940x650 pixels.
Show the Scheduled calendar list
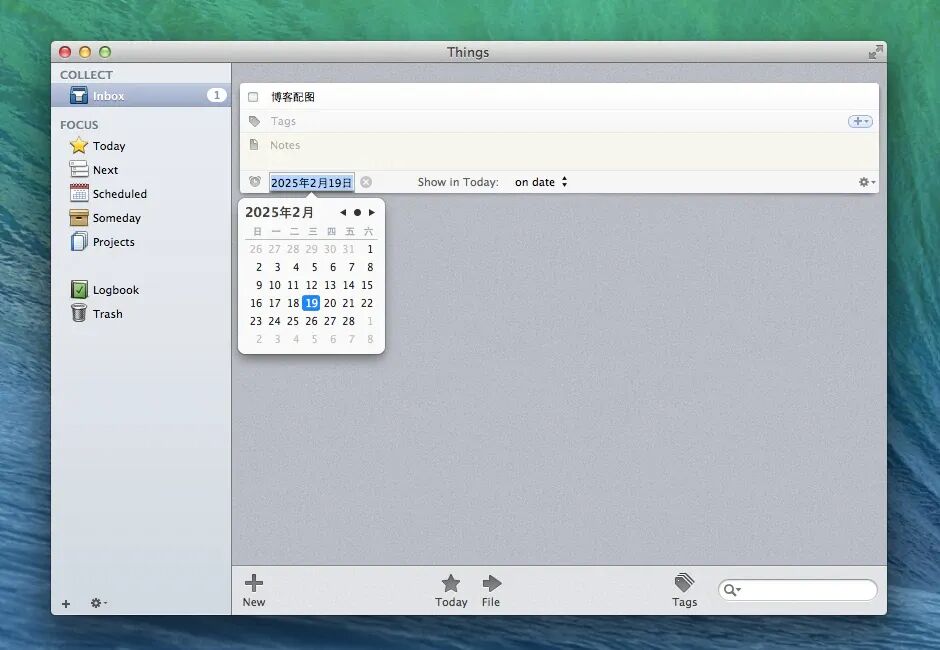coord(109,194)
